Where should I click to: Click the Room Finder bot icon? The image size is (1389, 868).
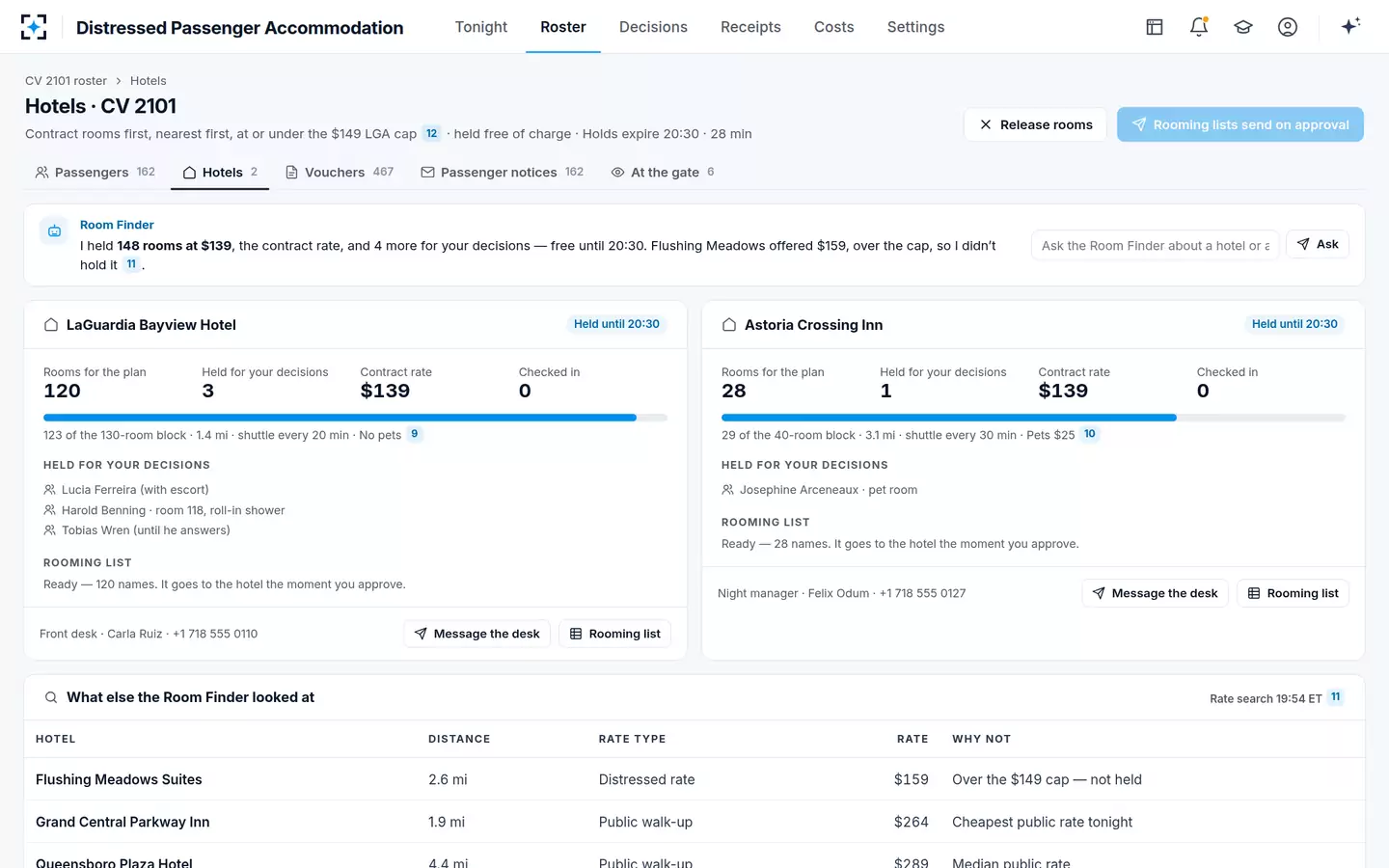coord(55,231)
